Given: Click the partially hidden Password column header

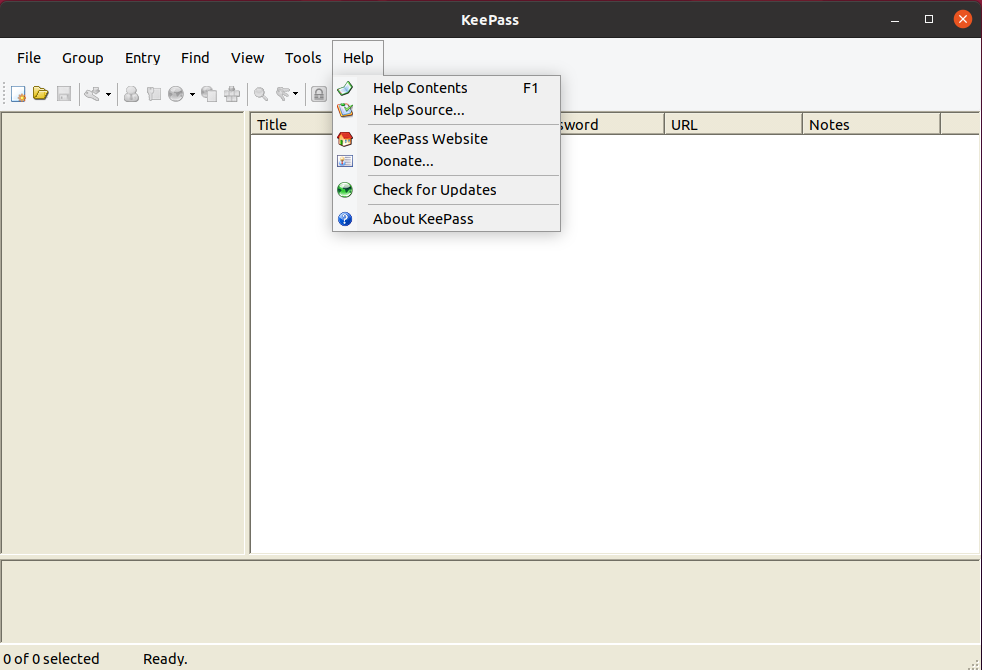Looking at the screenshot, I should coord(612,124).
